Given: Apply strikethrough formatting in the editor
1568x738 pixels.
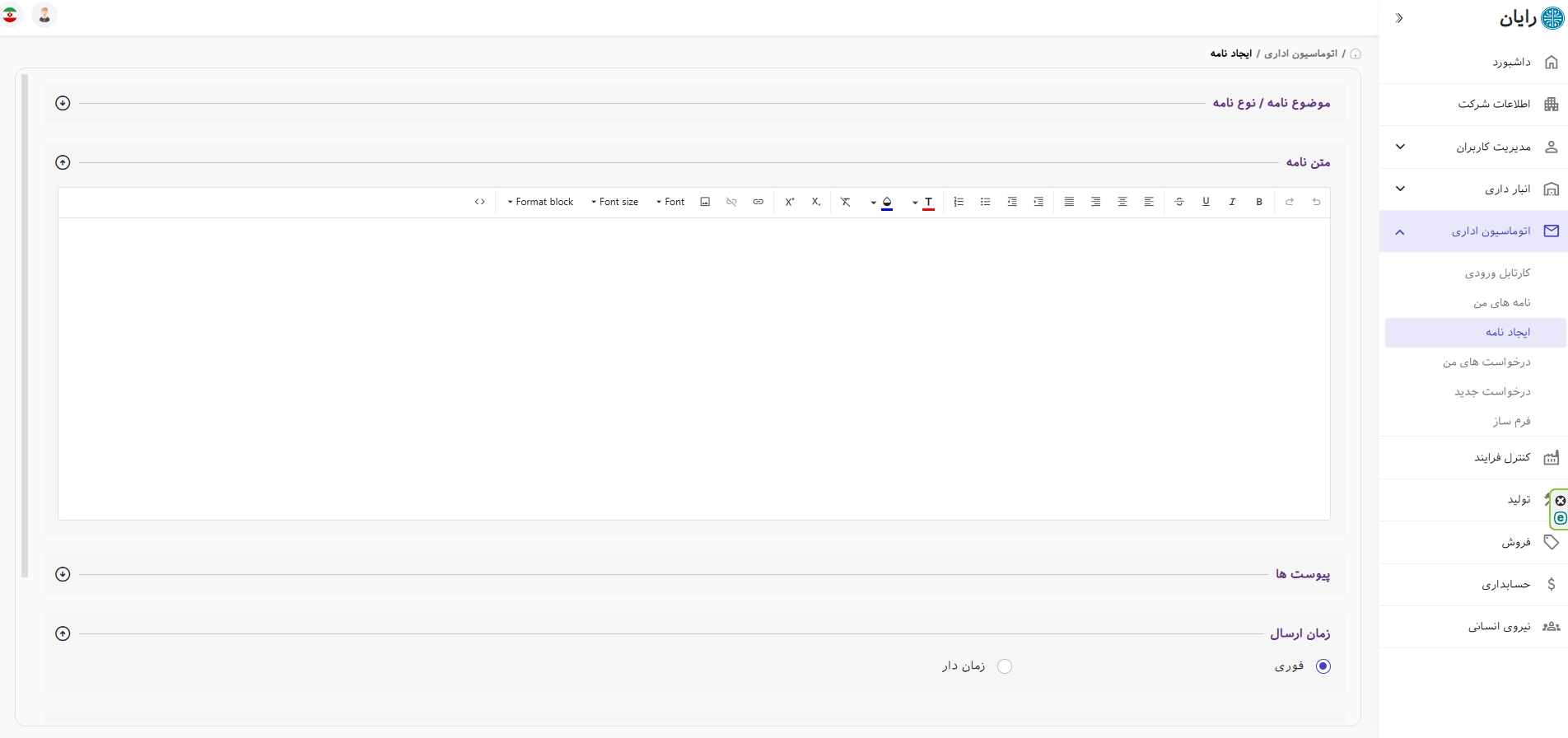Looking at the screenshot, I should coord(1179,202).
